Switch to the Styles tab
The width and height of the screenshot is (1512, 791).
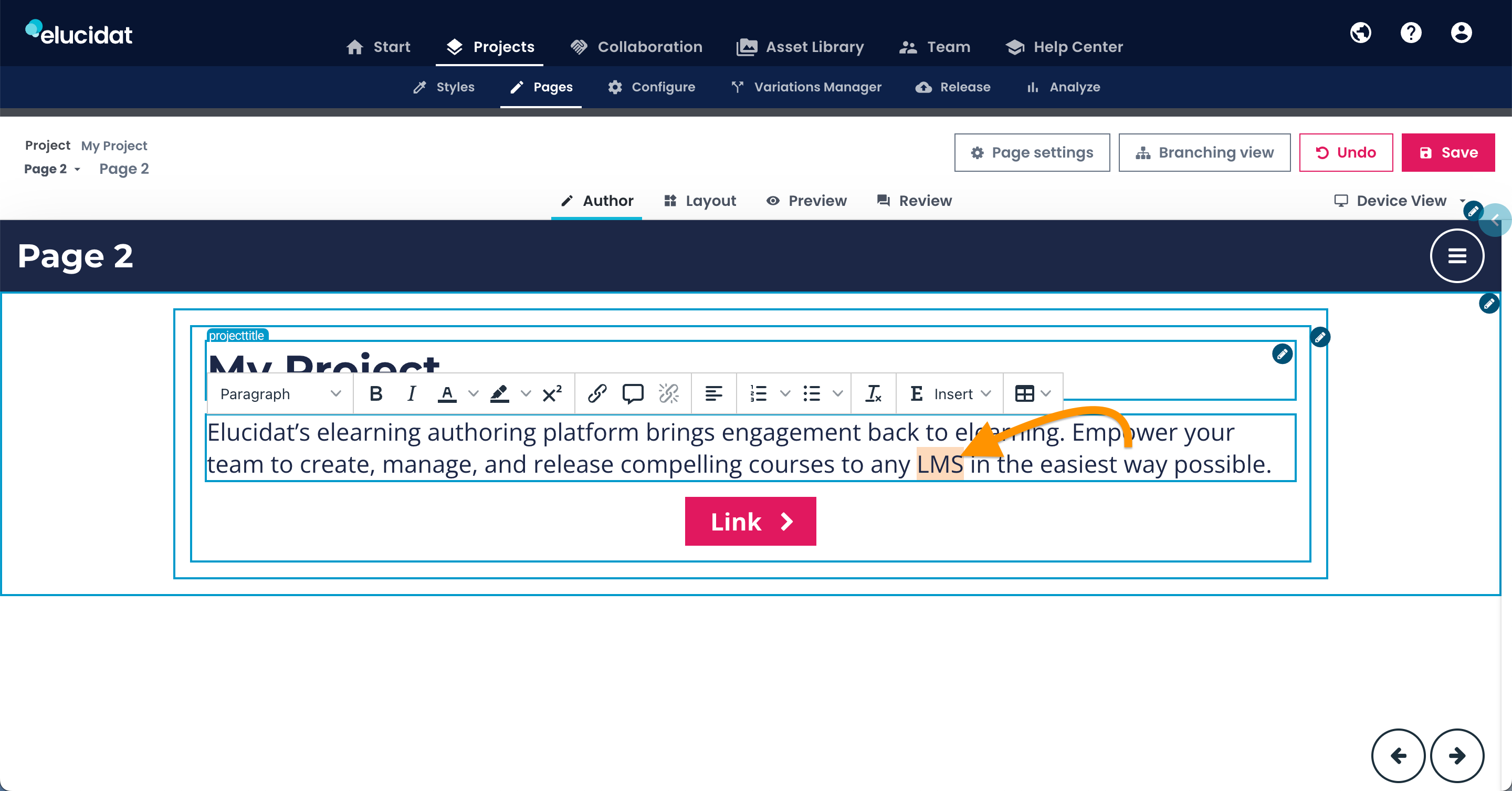click(x=444, y=87)
